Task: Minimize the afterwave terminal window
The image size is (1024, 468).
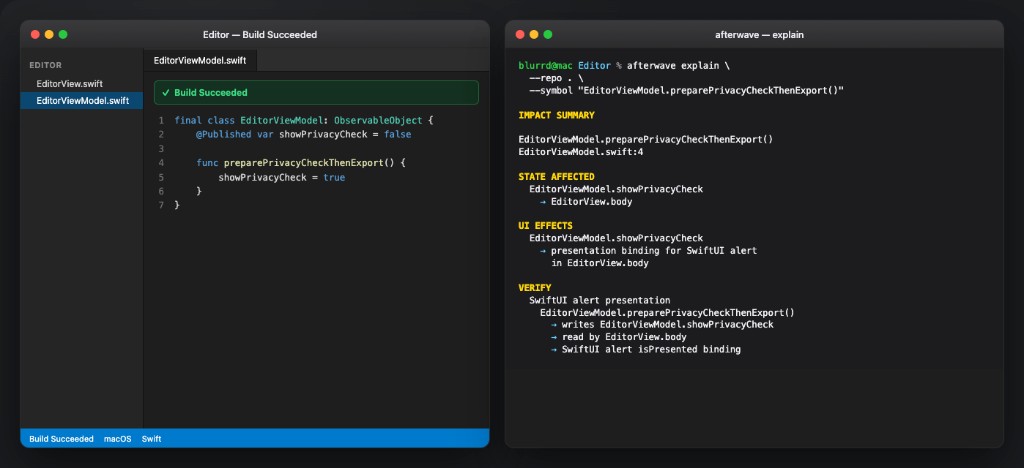Action: 534,35
